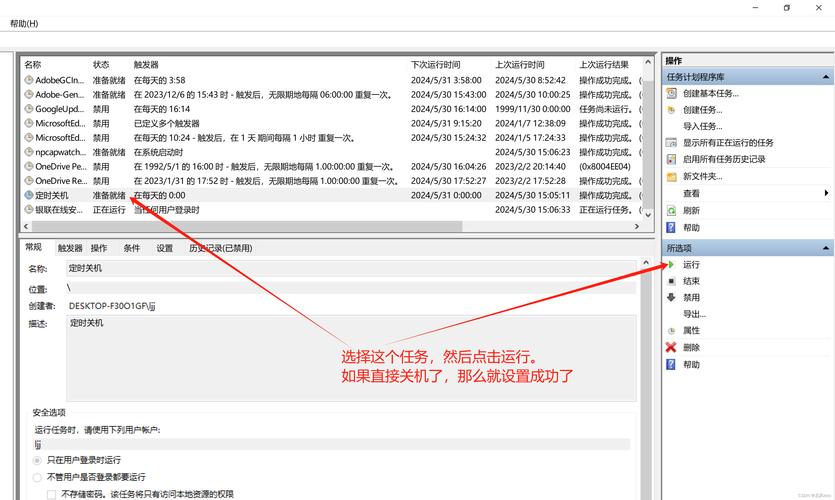The width and height of the screenshot is (835, 500).
Task: Click the task list scroll-right arrow
Action: point(636,226)
